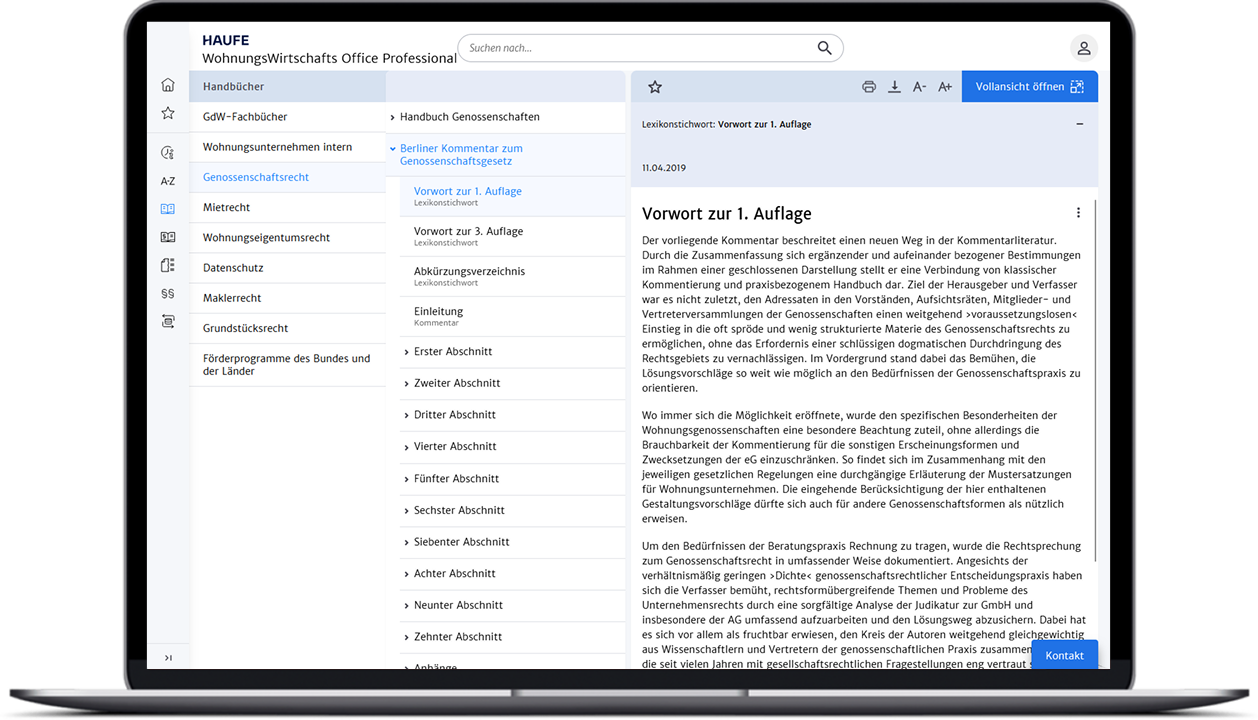
Task: Click the search magnifier icon
Action: [x=824, y=48]
